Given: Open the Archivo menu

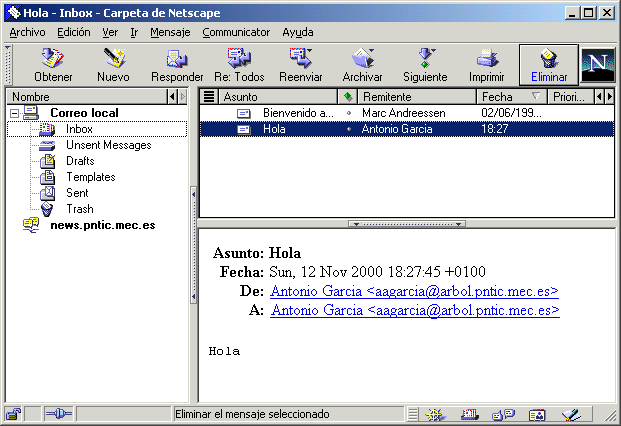Looking at the screenshot, I should pyautogui.click(x=27, y=32).
